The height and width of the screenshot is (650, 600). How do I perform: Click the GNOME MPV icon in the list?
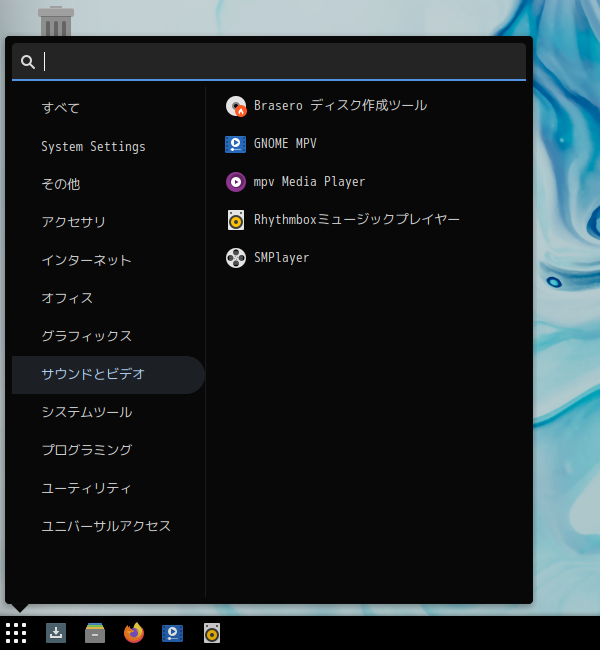click(236, 144)
